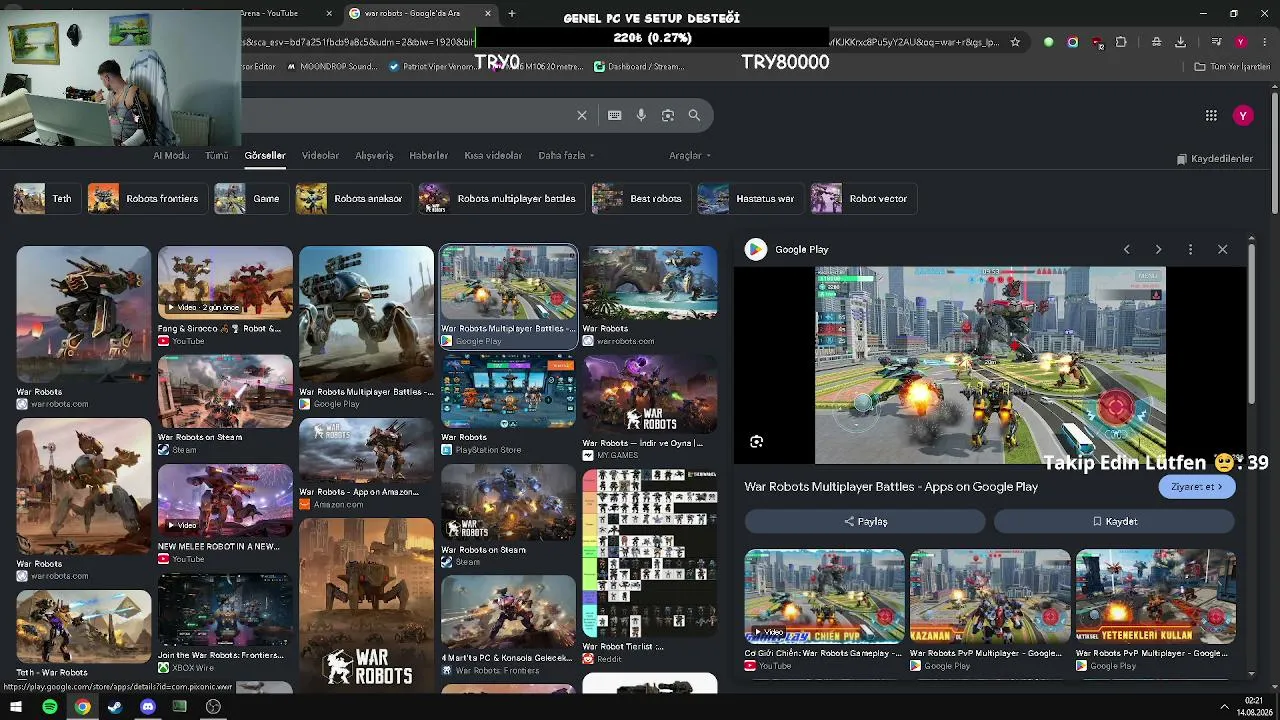Switch to the Alışveriş tab

coord(374,155)
